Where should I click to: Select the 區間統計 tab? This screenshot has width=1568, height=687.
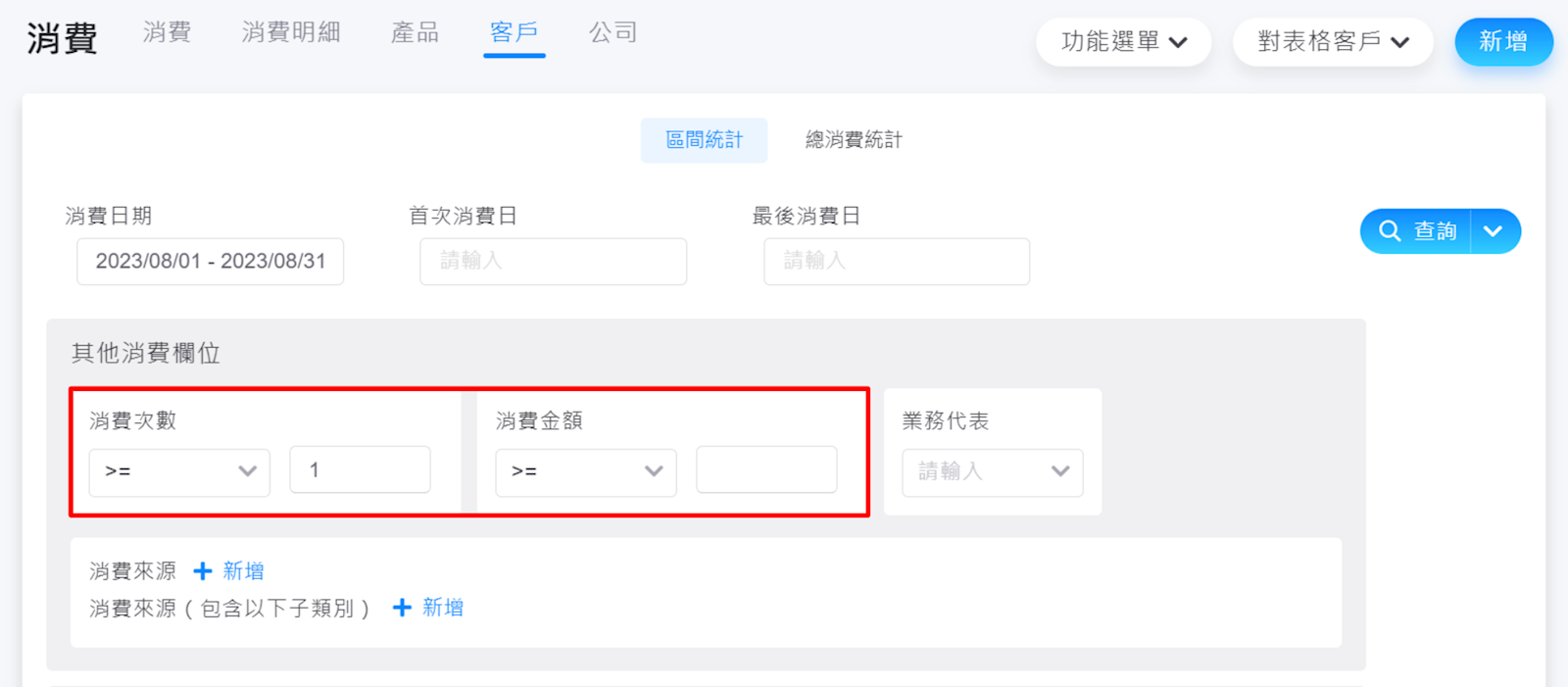point(704,140)
